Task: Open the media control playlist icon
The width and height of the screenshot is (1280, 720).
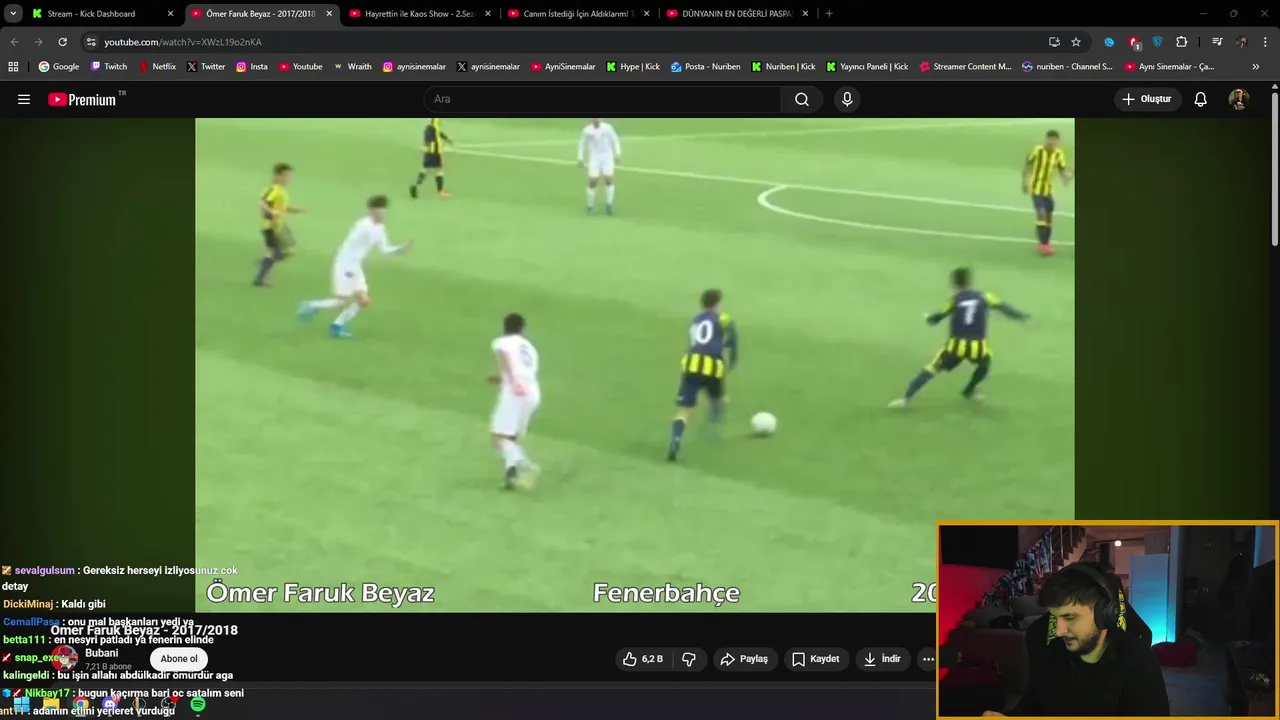Action: 1216,42
